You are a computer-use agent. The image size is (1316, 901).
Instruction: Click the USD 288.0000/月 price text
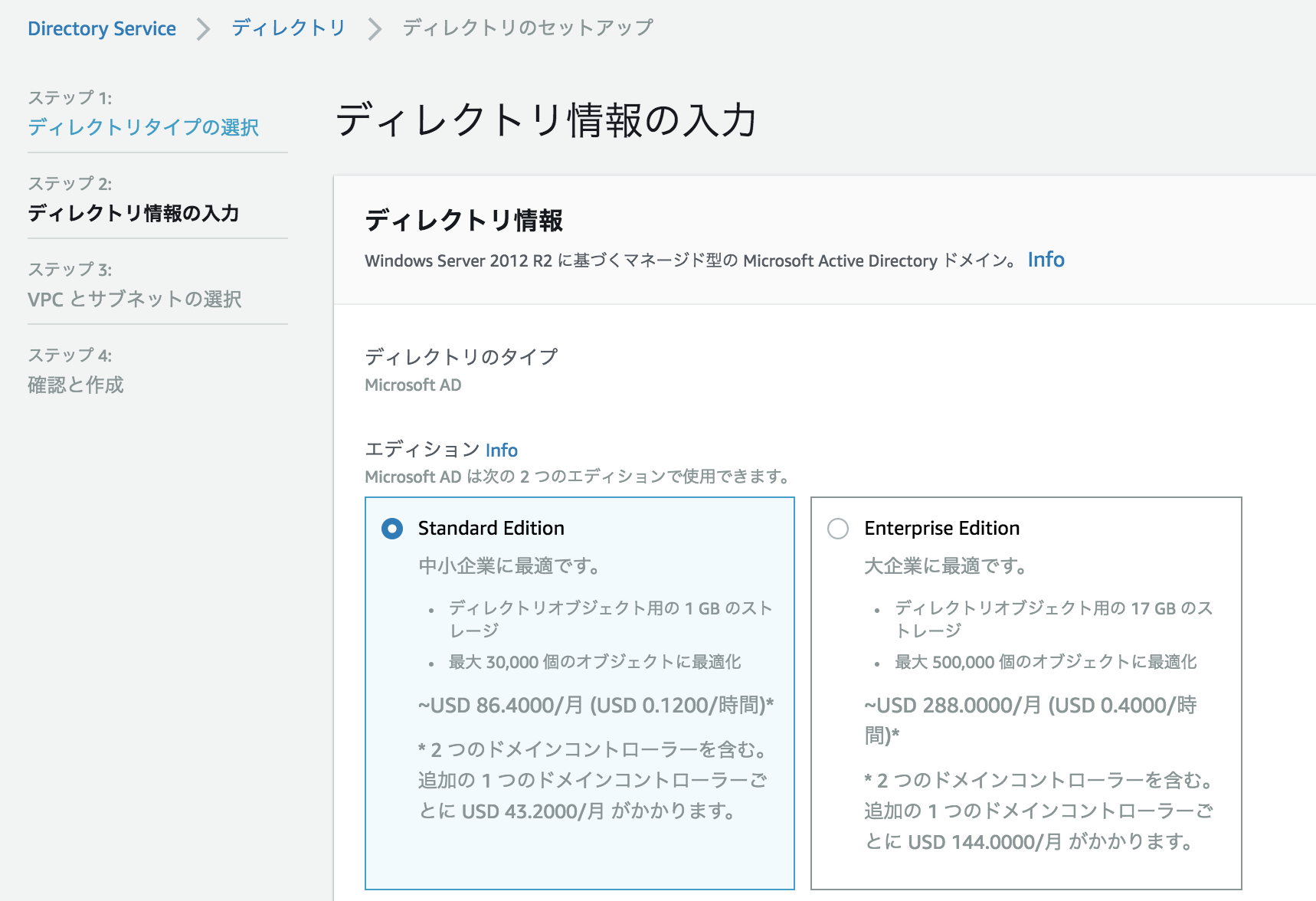point(1030,720)
